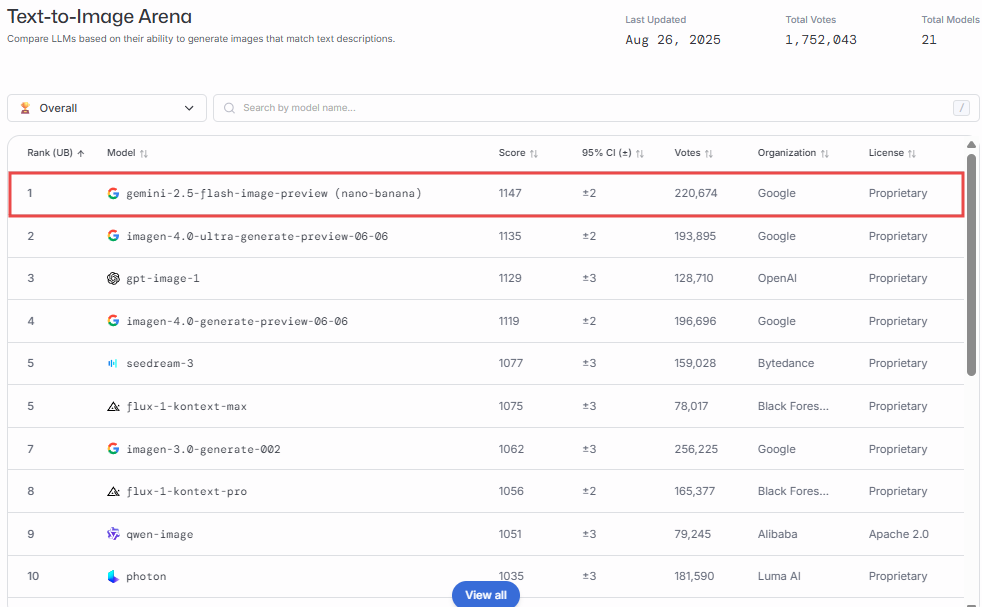Select the seedream-3 model name
This screenshot has width=982, height=607.
(x=160, y=363)
